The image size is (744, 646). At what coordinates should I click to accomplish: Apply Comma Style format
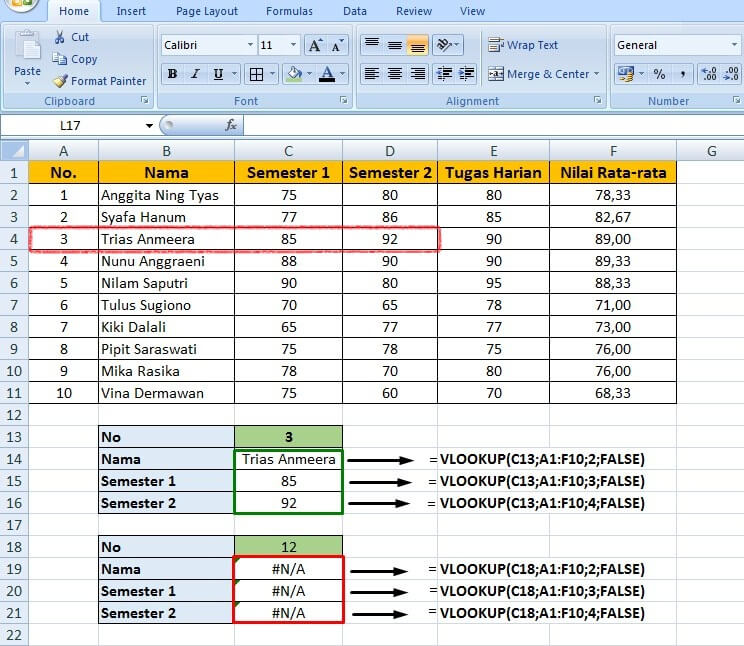coord(682,74)
